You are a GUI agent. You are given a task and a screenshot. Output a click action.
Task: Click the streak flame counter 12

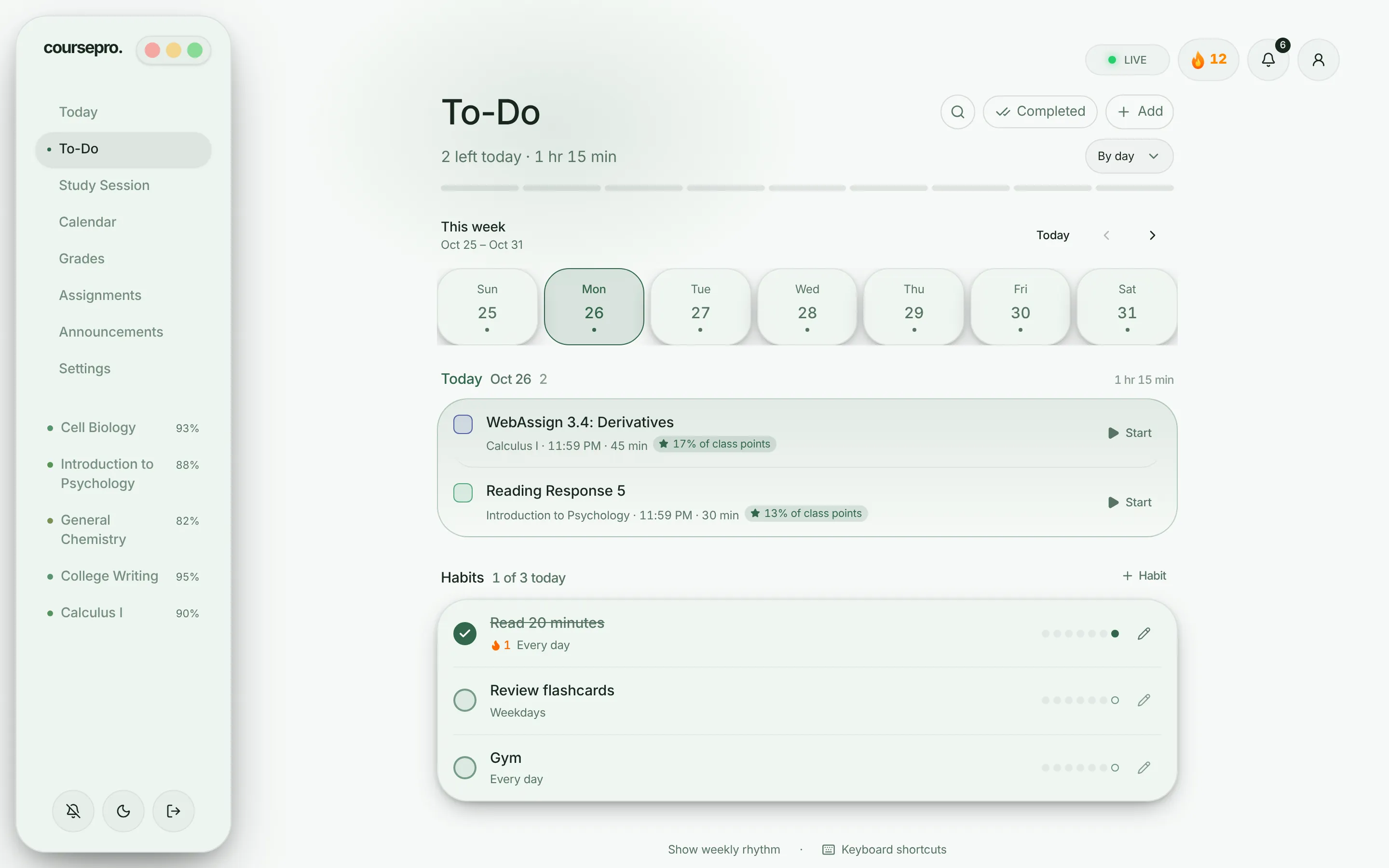coord(1208,60)
